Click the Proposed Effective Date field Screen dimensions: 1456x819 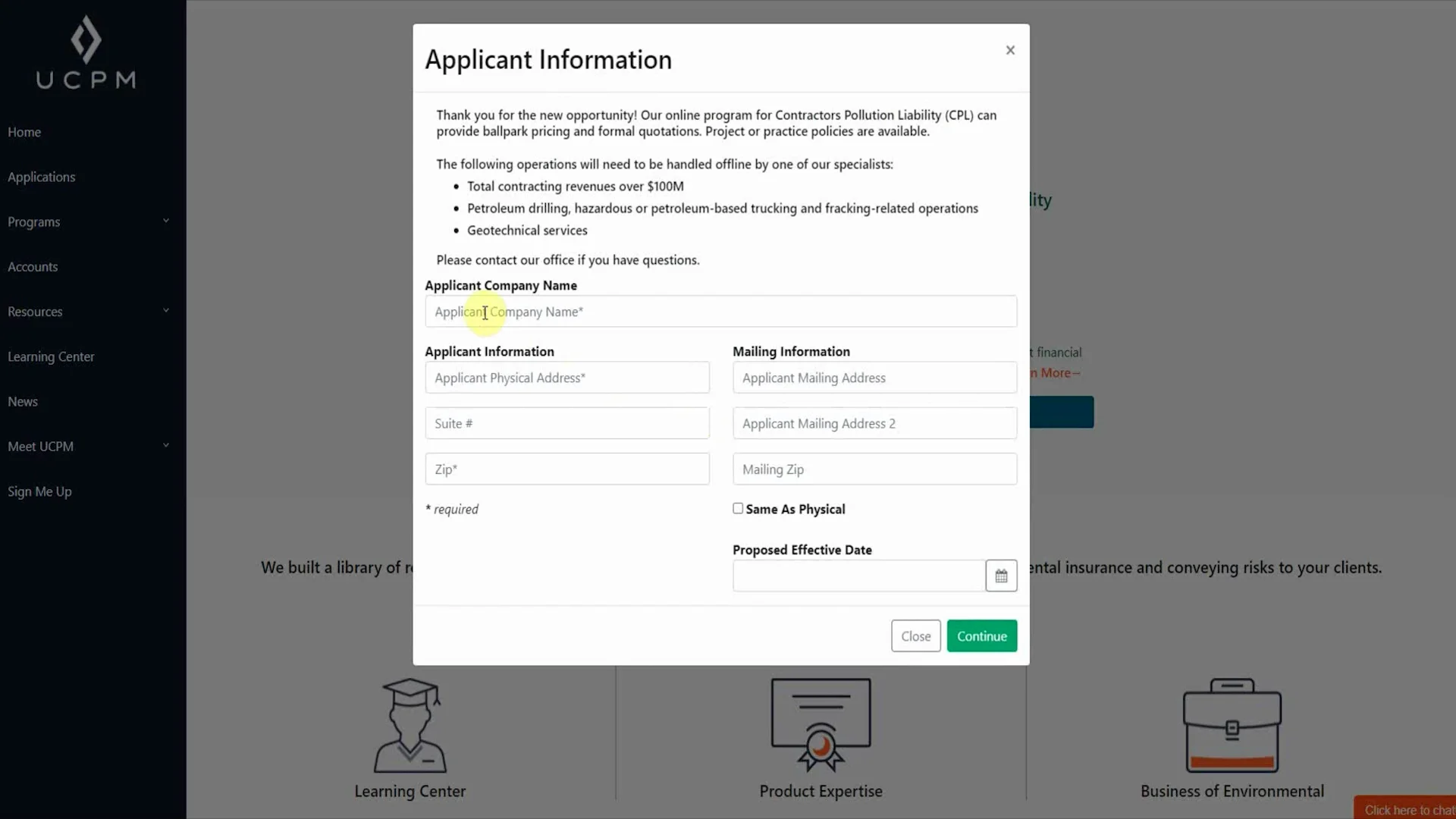coord(858,576)
